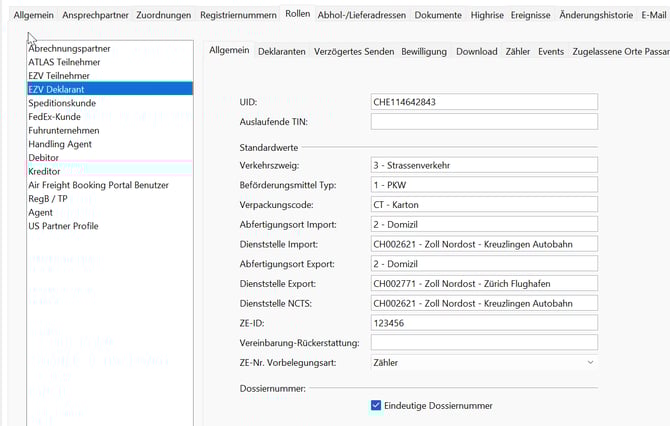Open the ZE-Nr. Vorbelegungsart dropdown
This screenshot has width=670, height=426.
click(x=484, y=362)
